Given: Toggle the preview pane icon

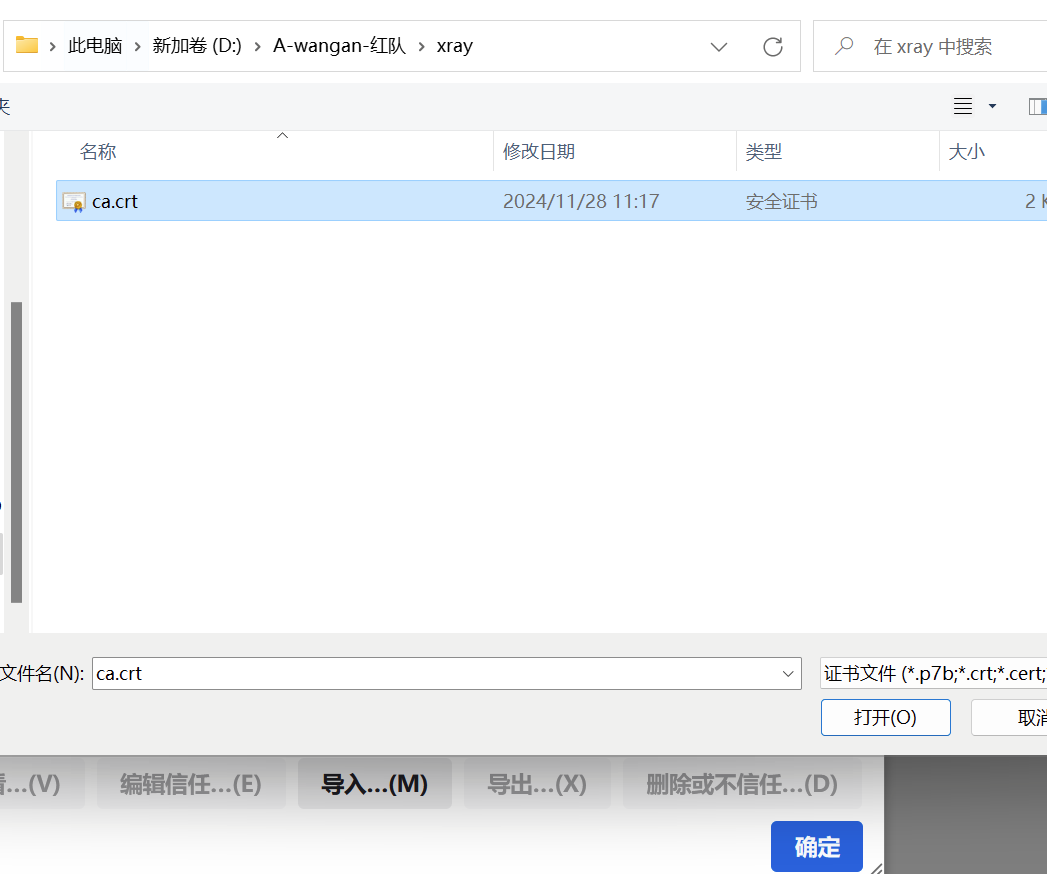Looking at the screenshot, I should 1038,106.
